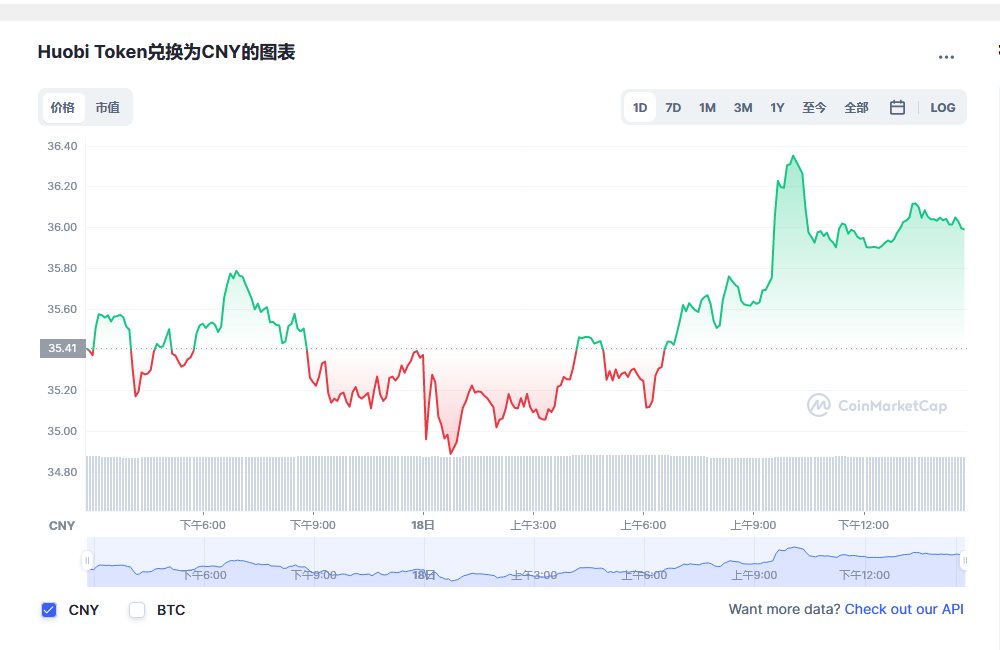Viewport: 1000px width, 650px height.
Task: Select the 全部 all-time range
Action: (856, 108)
